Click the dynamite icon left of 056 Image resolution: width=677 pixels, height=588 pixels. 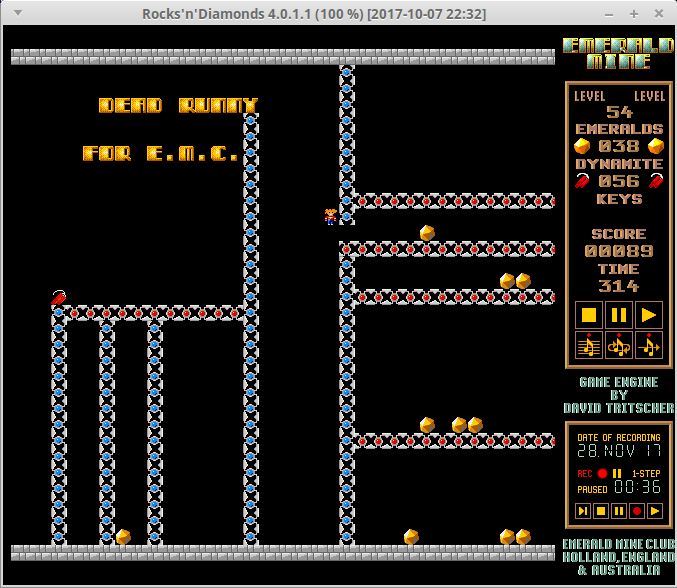pos(582,181)
